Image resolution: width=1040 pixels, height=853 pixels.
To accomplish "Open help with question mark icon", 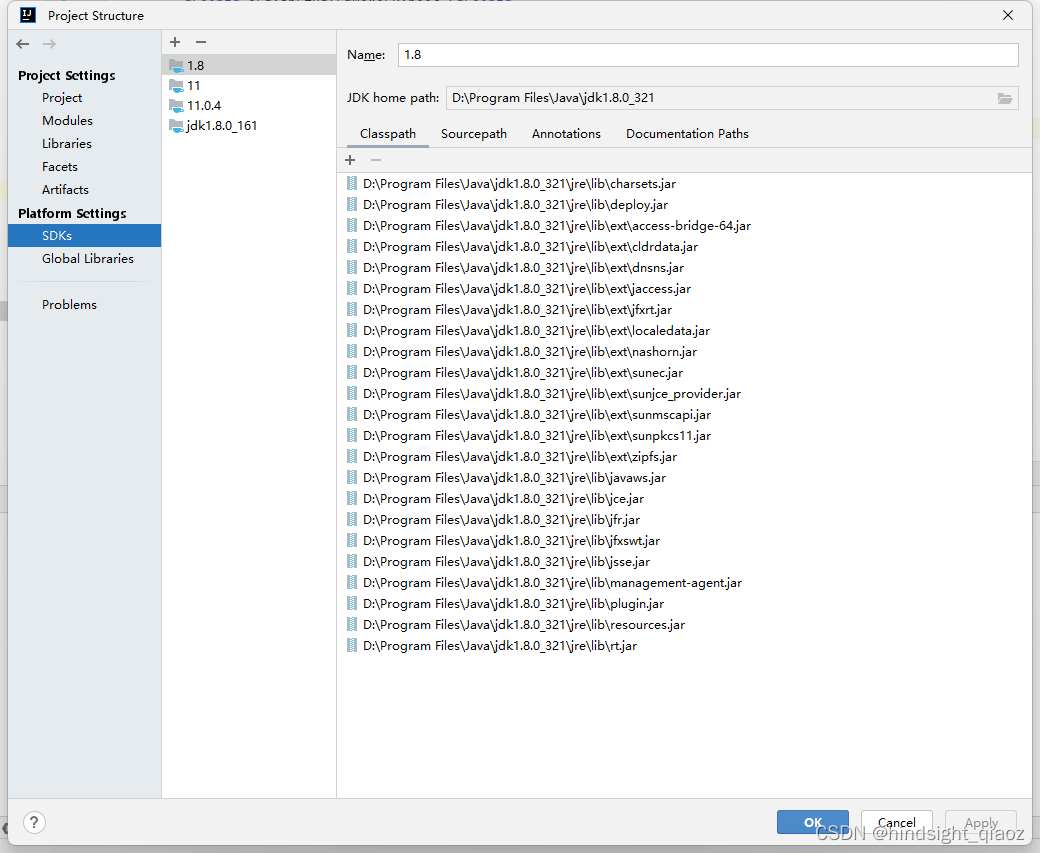I will pos(34,822).
